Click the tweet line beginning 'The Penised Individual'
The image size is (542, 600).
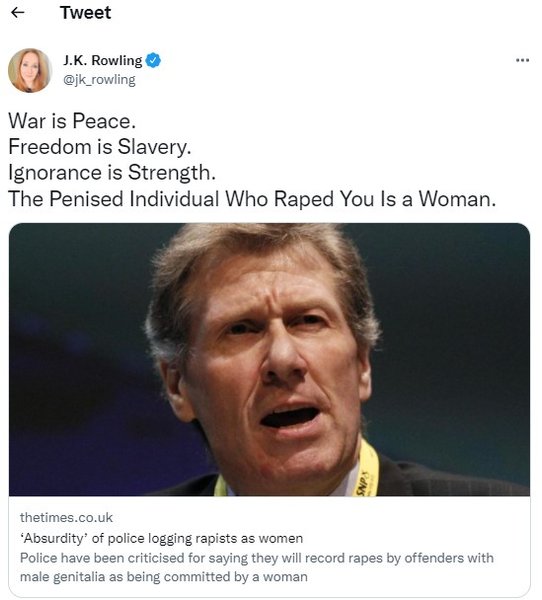coord(252,199)
